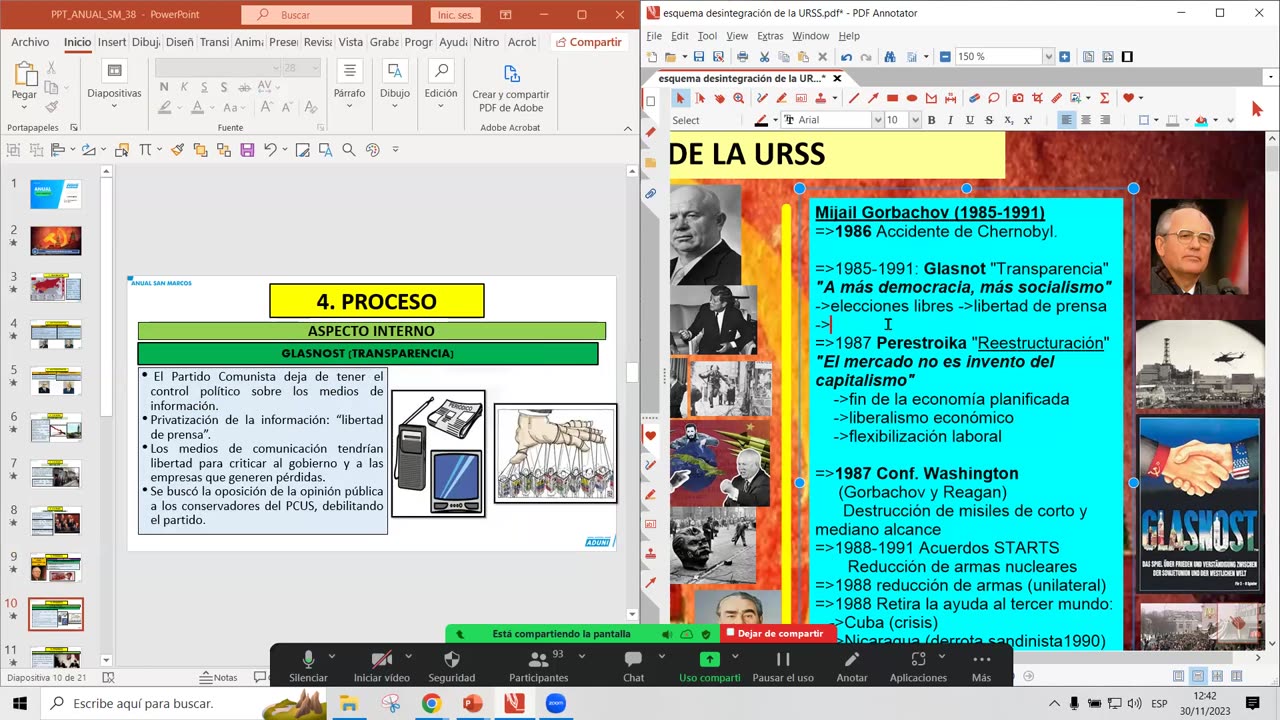Select the stamp tool in PDF Annotator
Image resolution: width=1280 pixels, height=720 pixels.
tap(821, 98)
